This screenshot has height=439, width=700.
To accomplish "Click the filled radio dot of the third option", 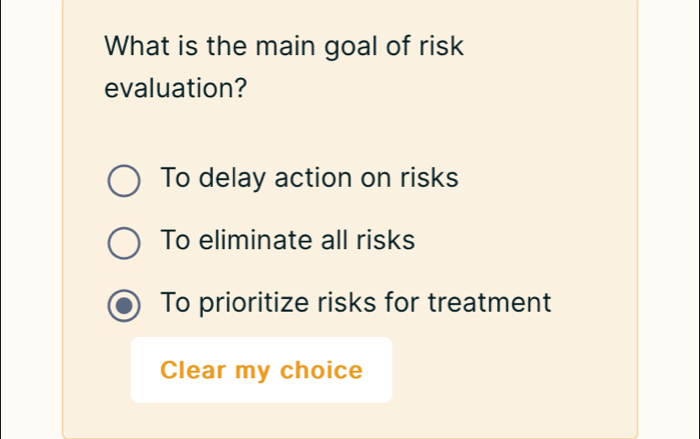I will point(124,304).
